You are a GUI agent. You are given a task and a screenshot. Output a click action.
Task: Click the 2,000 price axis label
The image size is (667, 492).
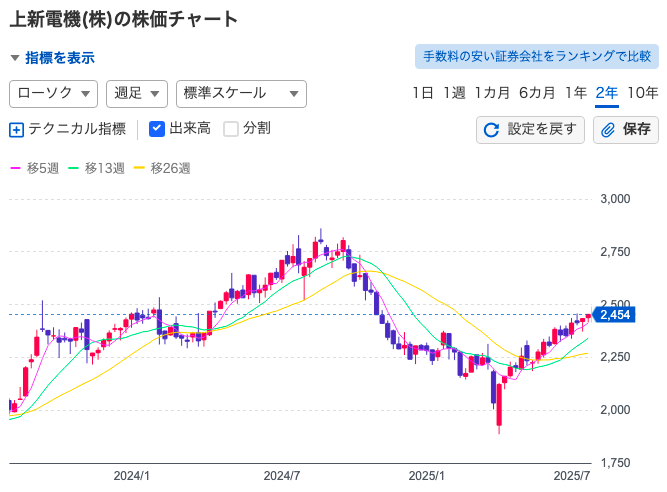pyautogui.click(x=615, y=410)
